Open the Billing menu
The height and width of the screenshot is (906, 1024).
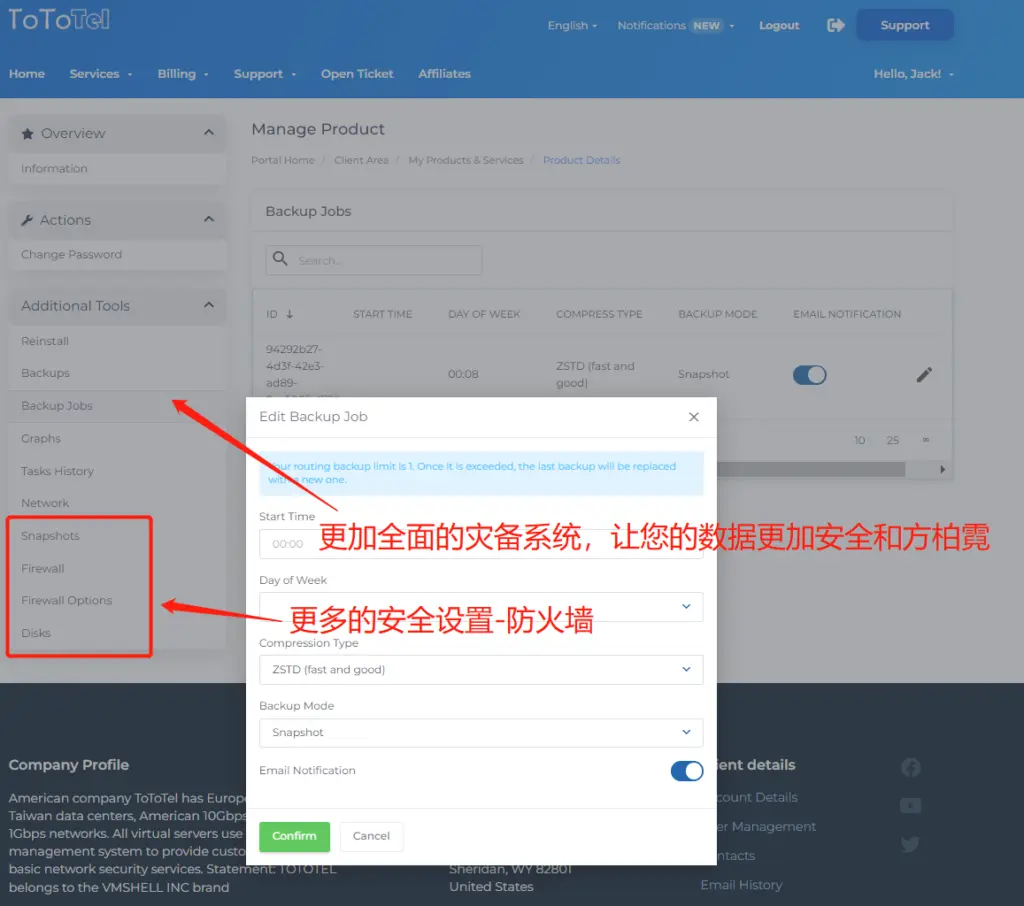pyautogui.click(x=182, y=74)
